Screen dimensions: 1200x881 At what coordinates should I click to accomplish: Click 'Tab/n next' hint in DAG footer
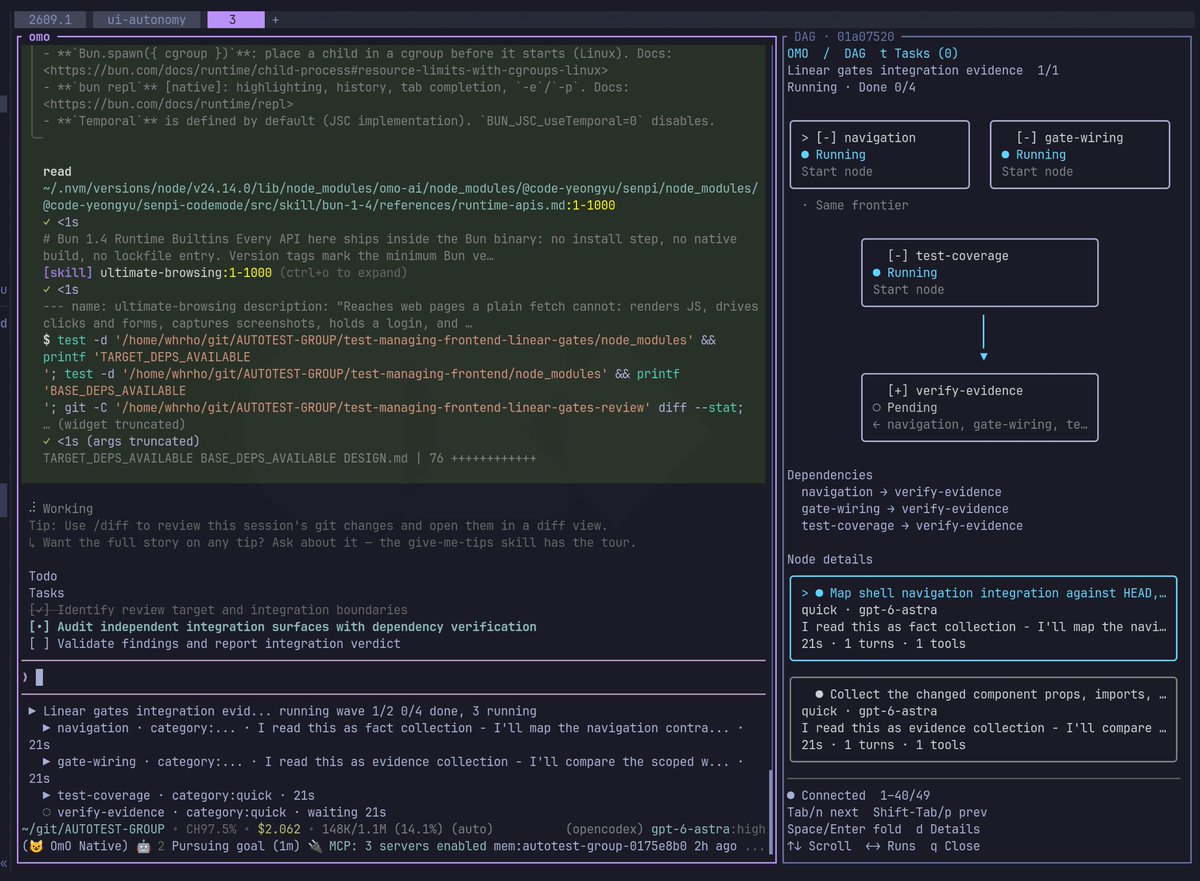click(823, 813)
